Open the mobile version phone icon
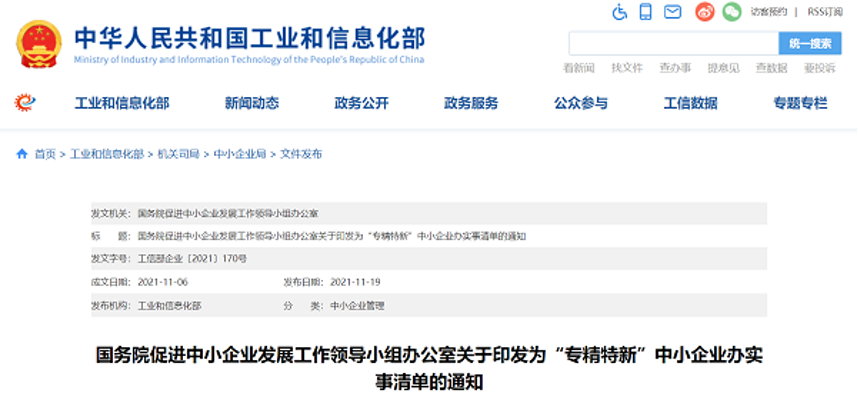The height and width of the screenshot is (404, 858). point(646,12)
